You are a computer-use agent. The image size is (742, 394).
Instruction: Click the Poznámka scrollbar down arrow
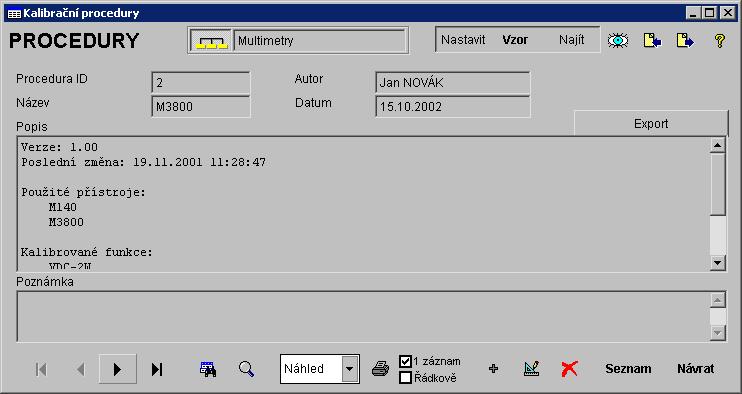[718, 333]
